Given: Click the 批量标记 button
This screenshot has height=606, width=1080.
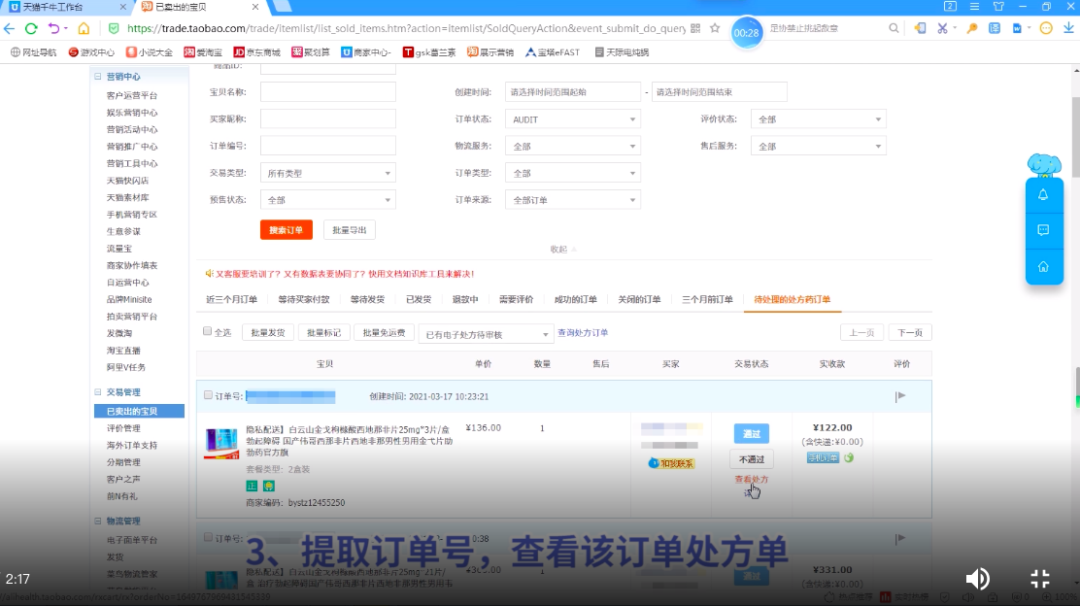Looking at the screenshot, I should point(324,333).
